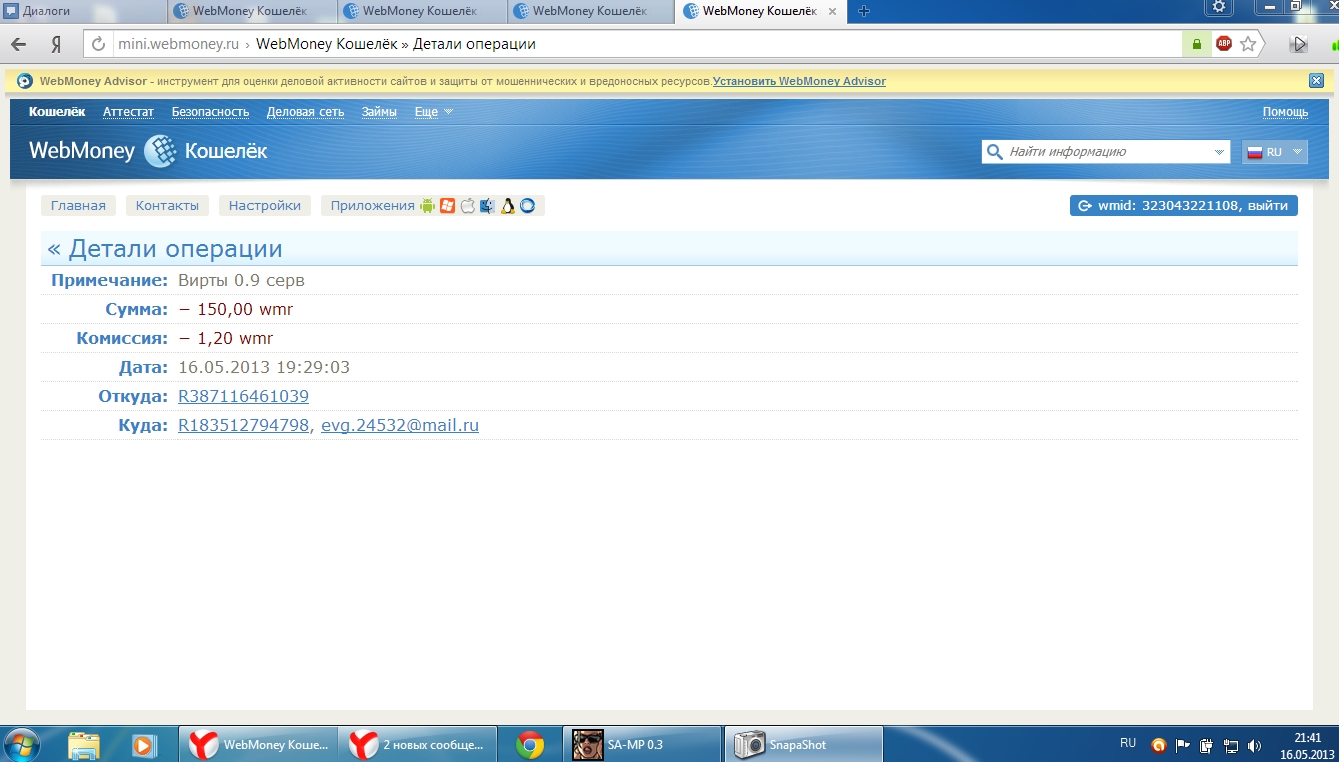Click the Android app icon
The image size is (1339, 762).
click(428, 206)
